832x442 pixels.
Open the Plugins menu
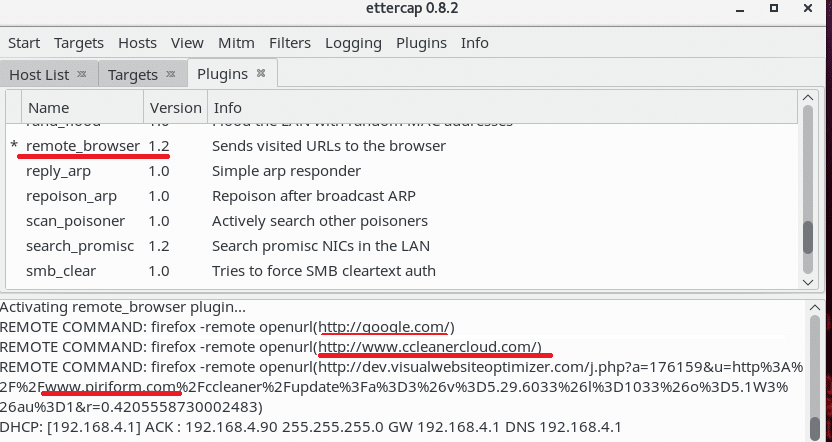click(421, 43)
